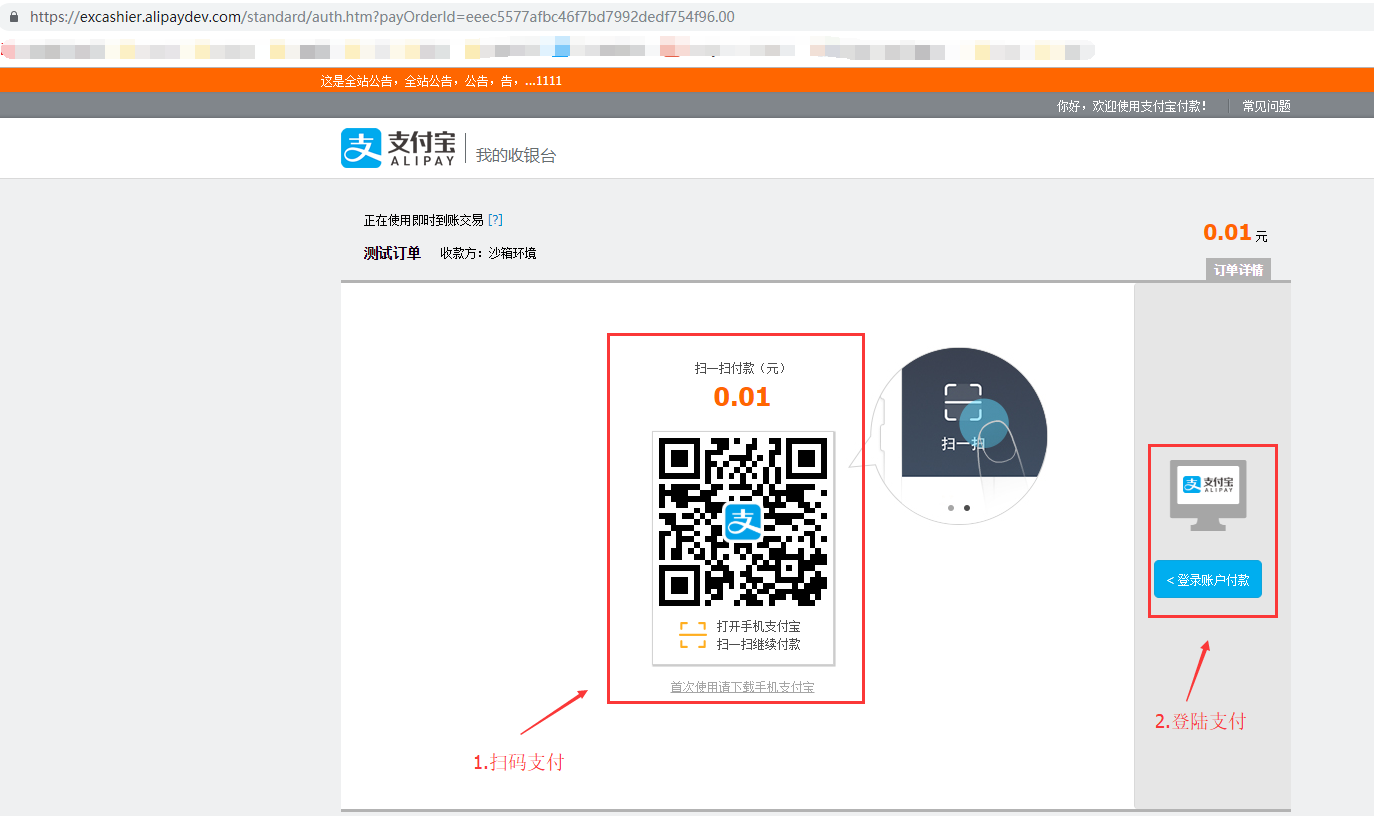
Task: Click the 0.01 元 amount beside the order info
Action: (x=1236, y=233)
